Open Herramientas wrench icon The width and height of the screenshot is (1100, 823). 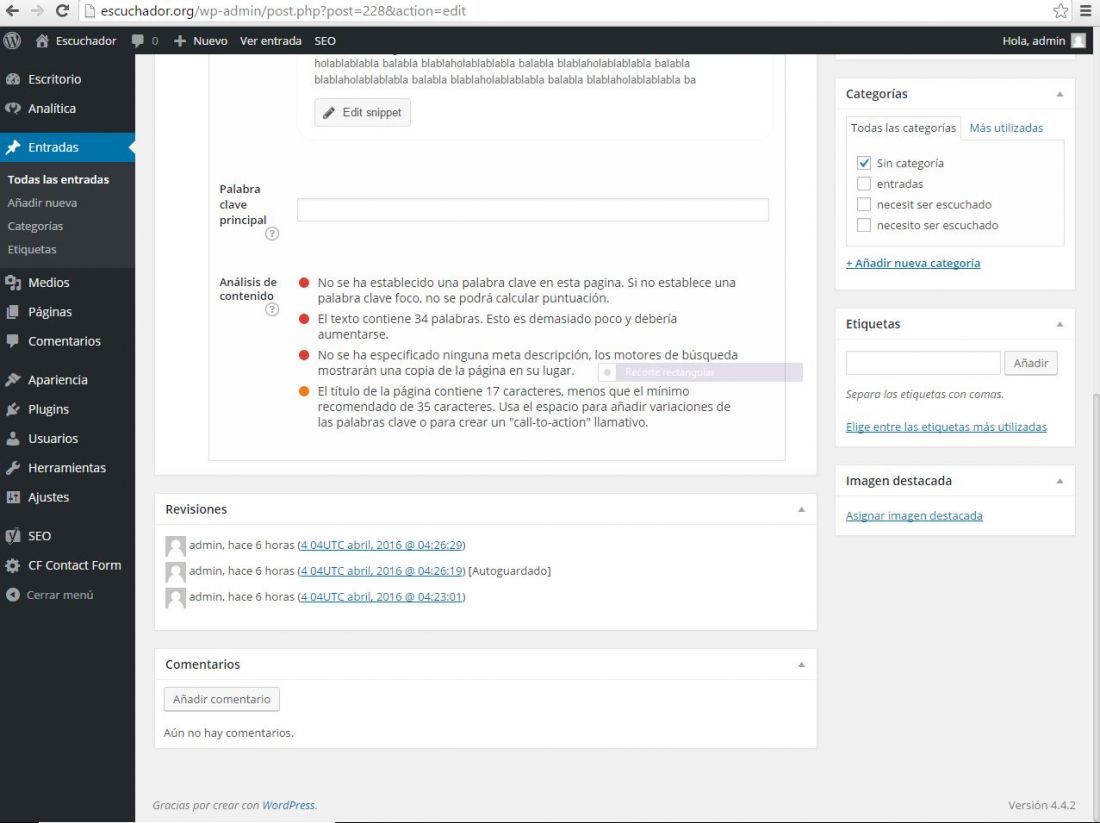pyautogui.click(x=13, y=468)
